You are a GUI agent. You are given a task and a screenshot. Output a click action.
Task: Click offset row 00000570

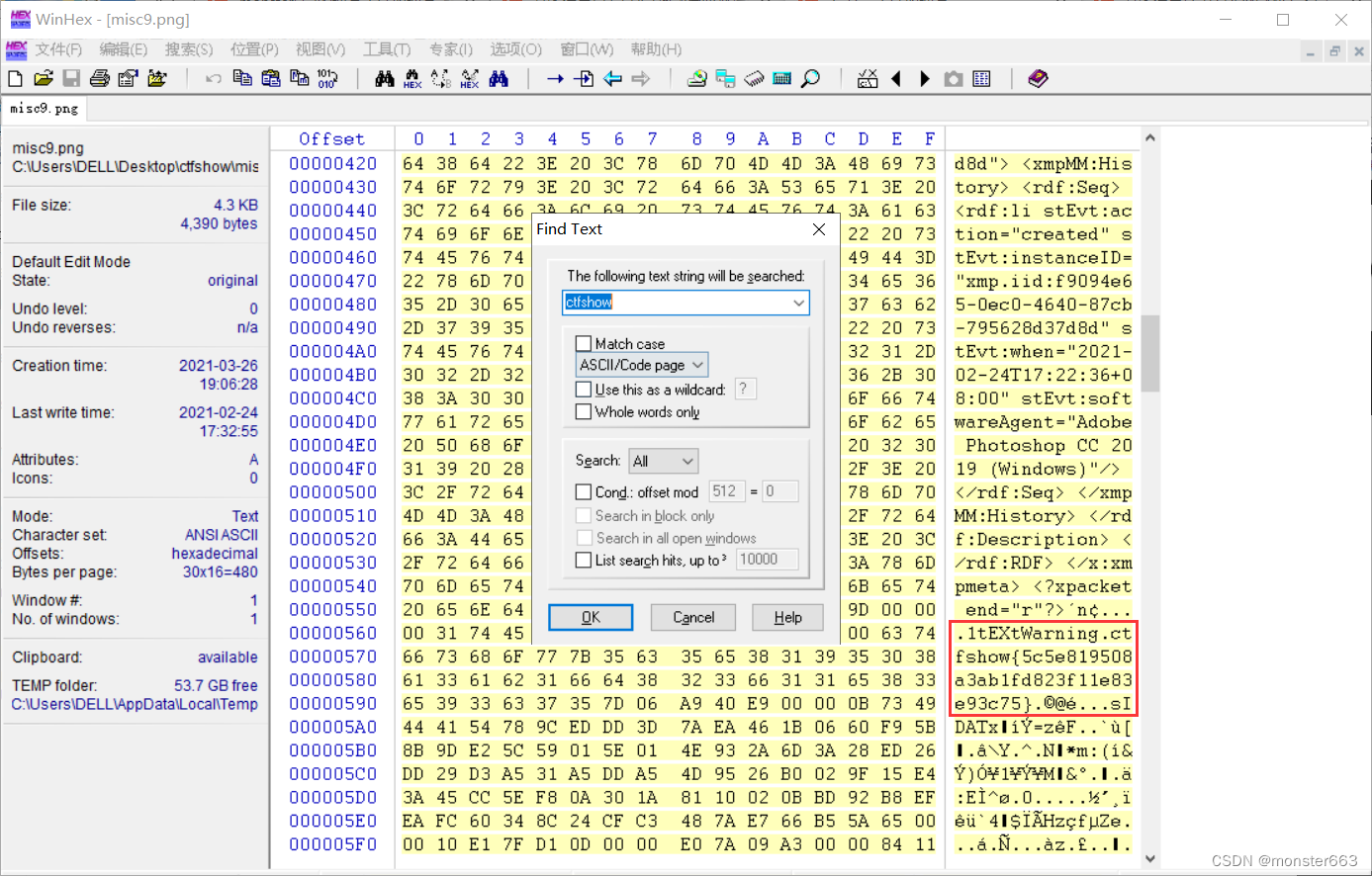point(332,657)
